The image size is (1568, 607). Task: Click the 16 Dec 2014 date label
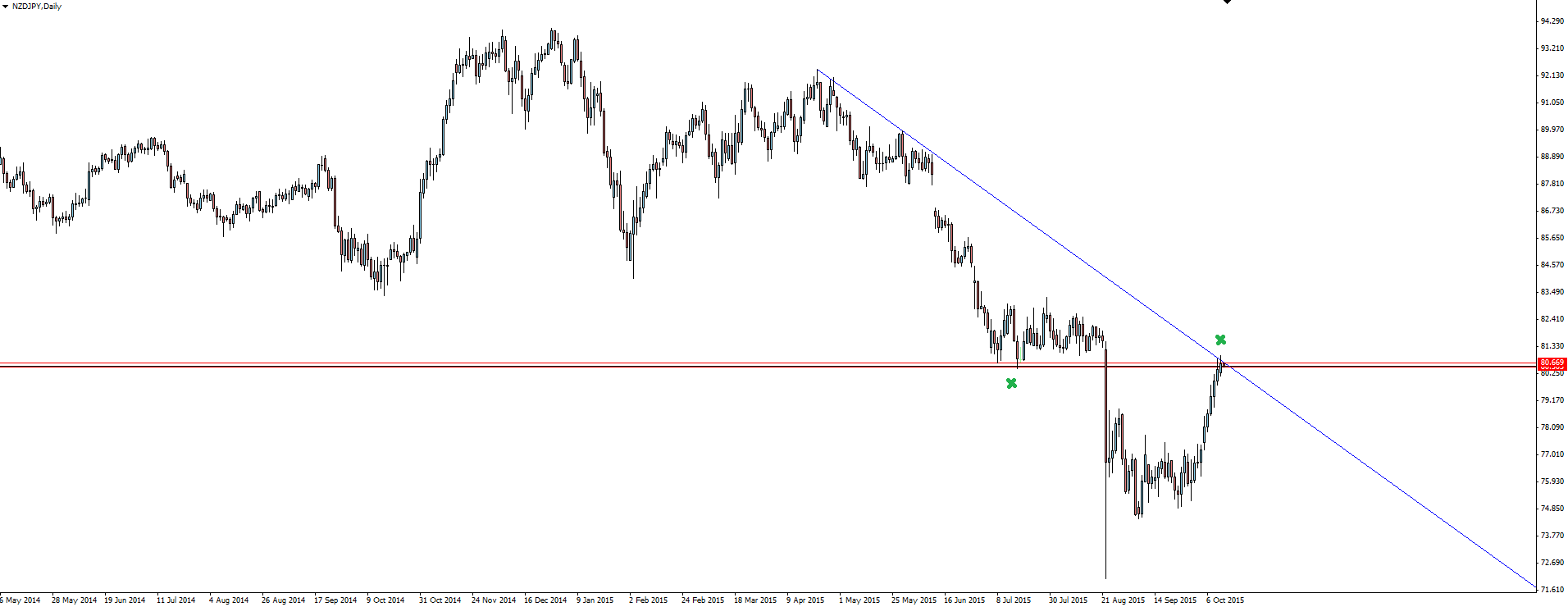[545, 600]
